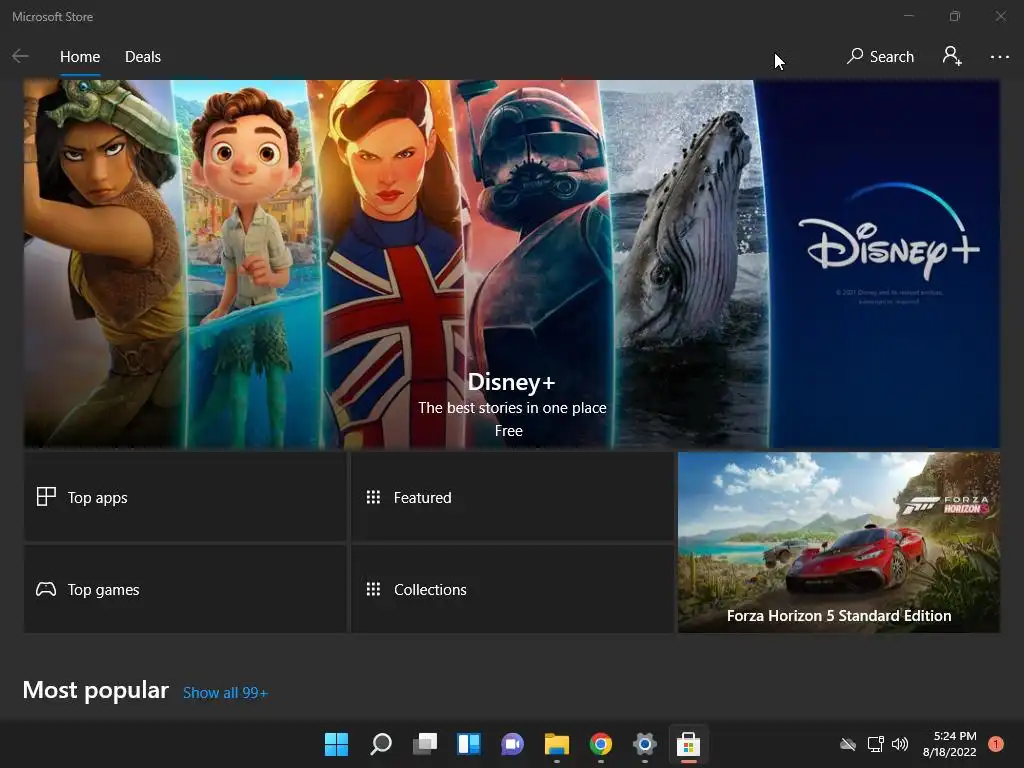Go back with the back arrow
This screenshot has width=1024, height=768.
pyautogui.click(x=20, y=57)
